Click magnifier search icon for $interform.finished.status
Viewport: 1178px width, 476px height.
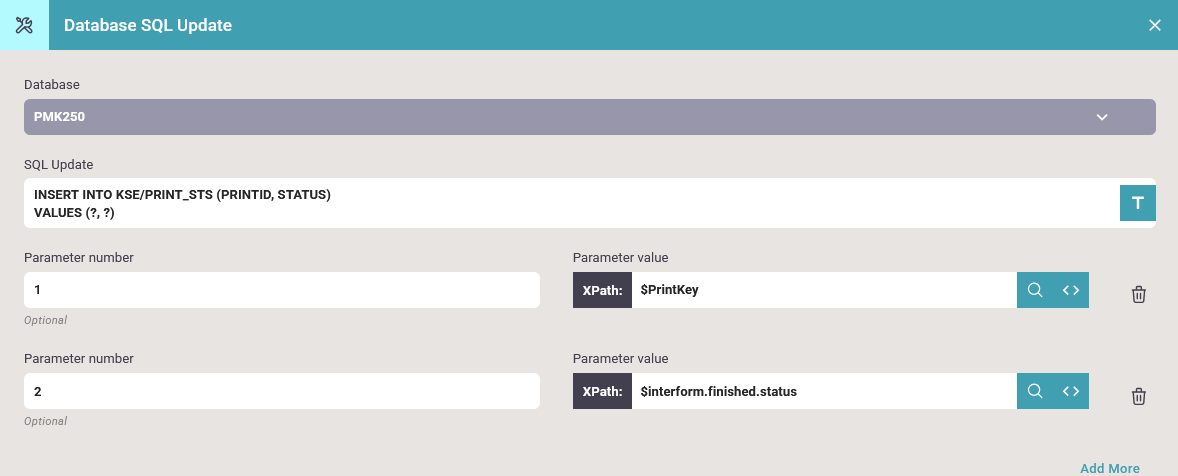(x=1035, y=391)
